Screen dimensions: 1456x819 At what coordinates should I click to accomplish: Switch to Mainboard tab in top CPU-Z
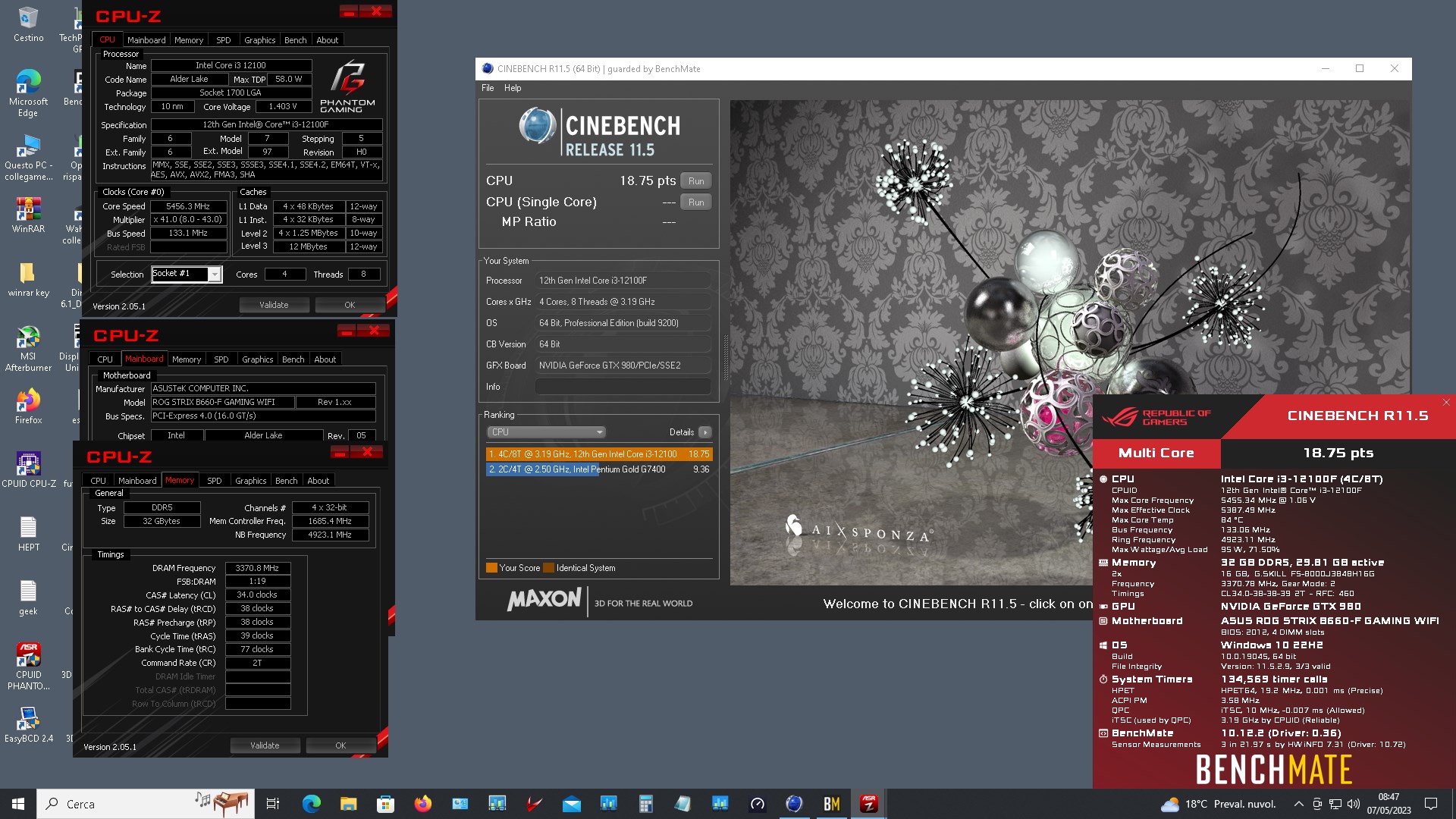point(146,40)
